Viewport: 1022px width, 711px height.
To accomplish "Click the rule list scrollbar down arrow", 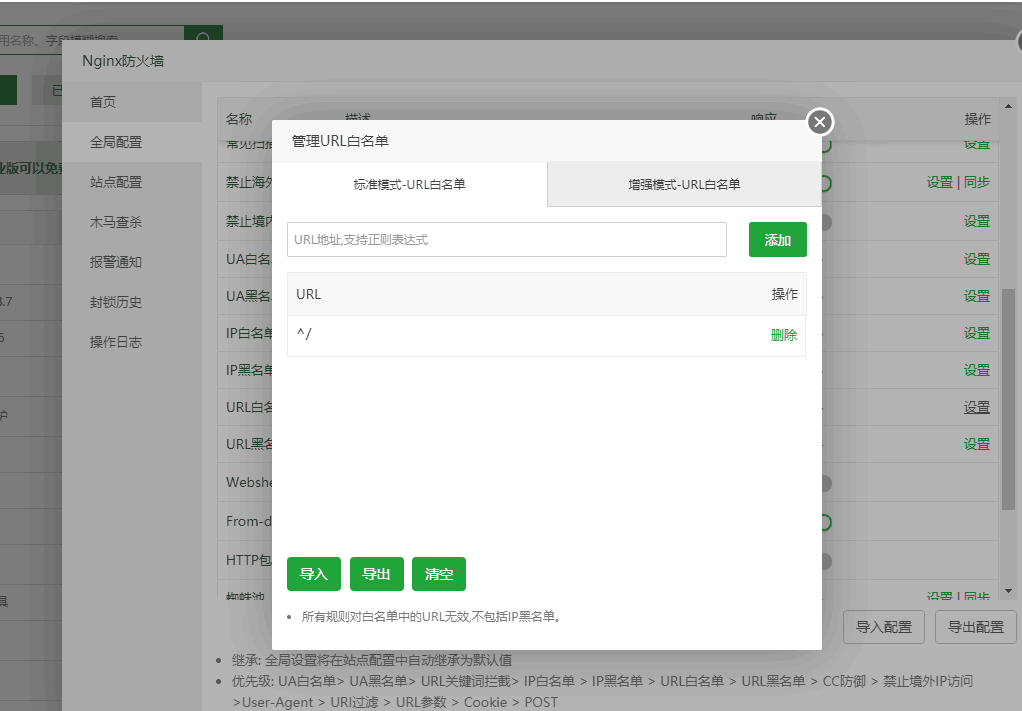I will click(1008, 591).
